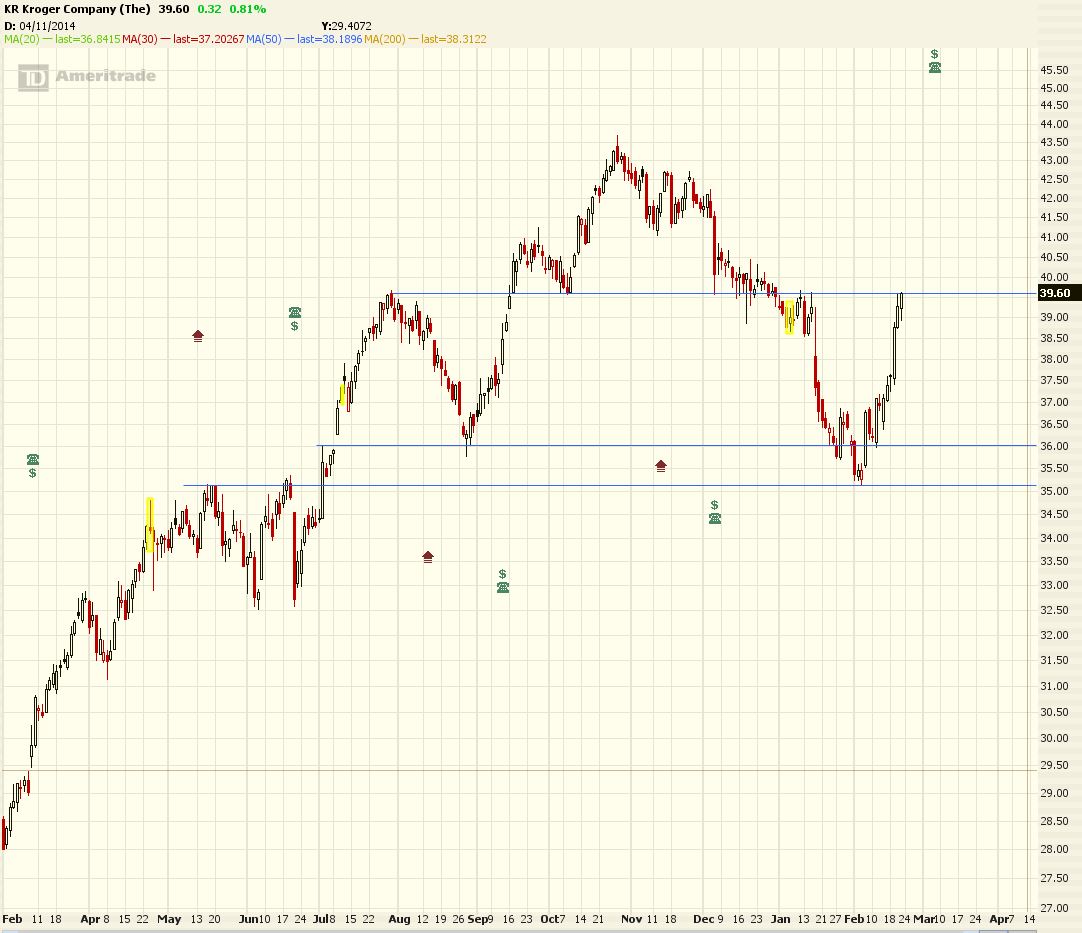
Task: Click the KR Kroger Company (The) title
Action: [x=77, y=9]
